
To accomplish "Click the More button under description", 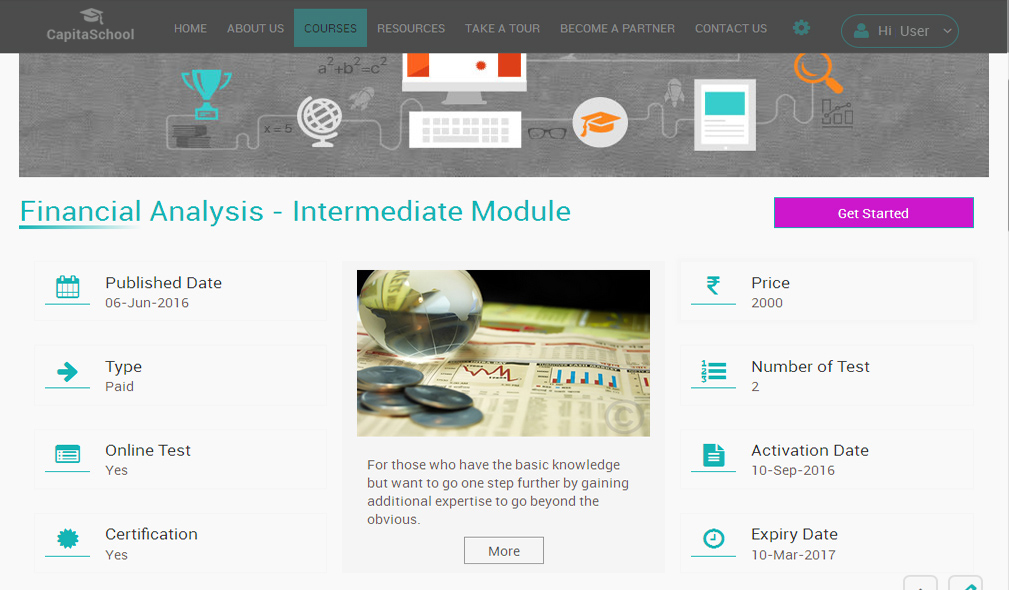I will click(504, 551).
